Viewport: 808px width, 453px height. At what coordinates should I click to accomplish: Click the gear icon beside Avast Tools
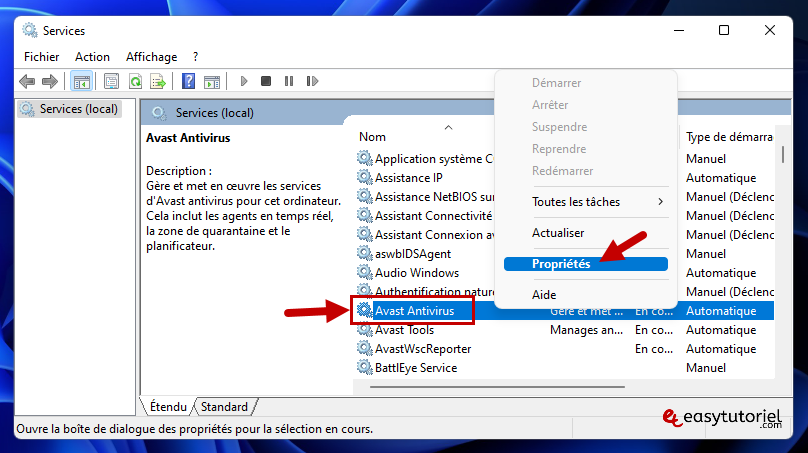pos(364,329)
